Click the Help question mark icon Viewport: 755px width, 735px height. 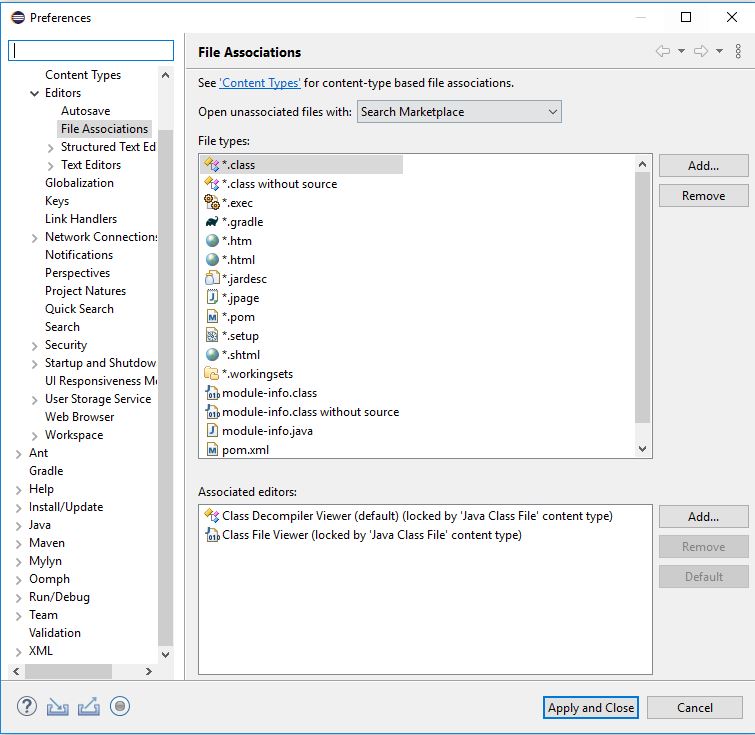[x=27, y=707]
